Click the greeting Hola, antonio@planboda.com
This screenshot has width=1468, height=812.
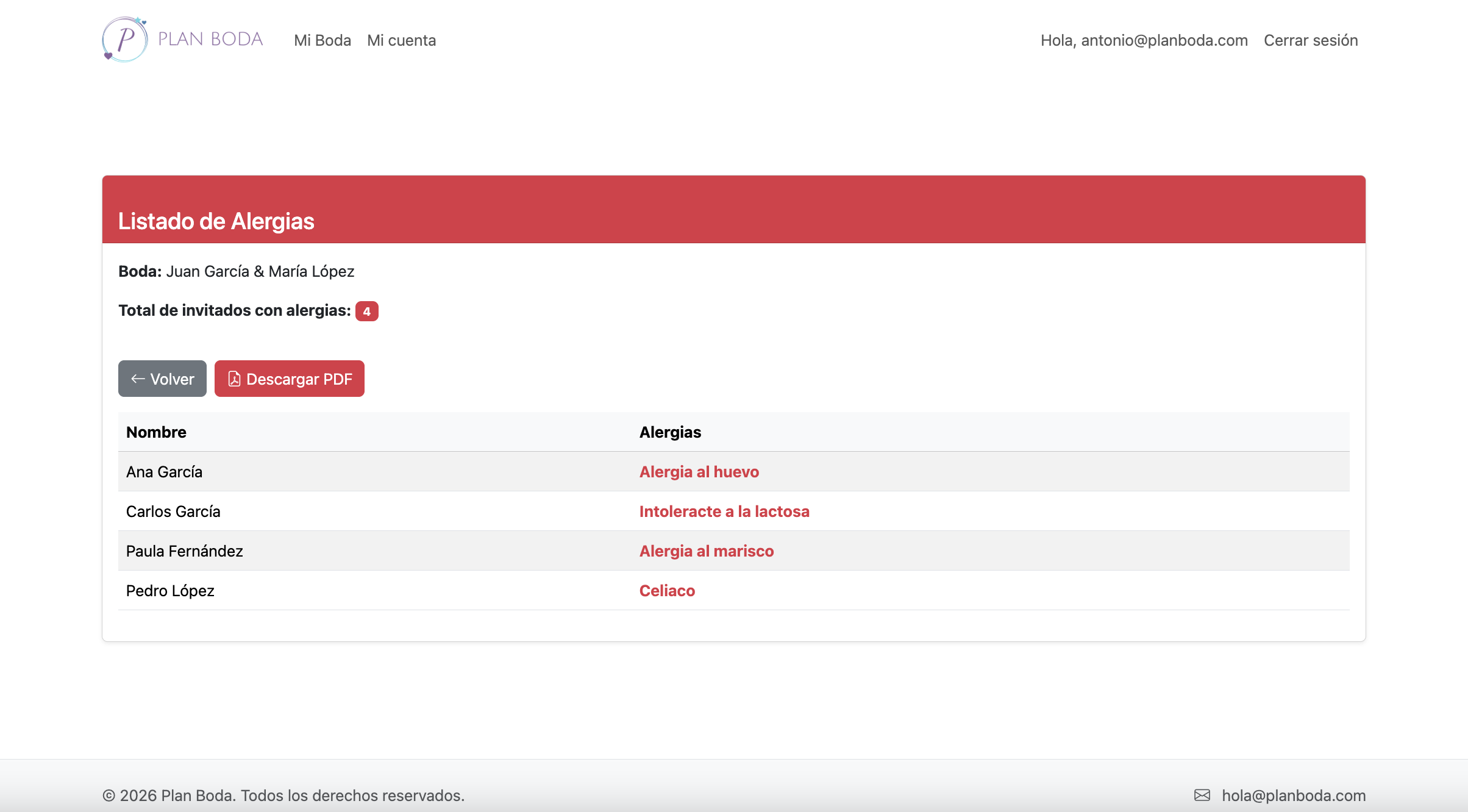point(1144,40)
